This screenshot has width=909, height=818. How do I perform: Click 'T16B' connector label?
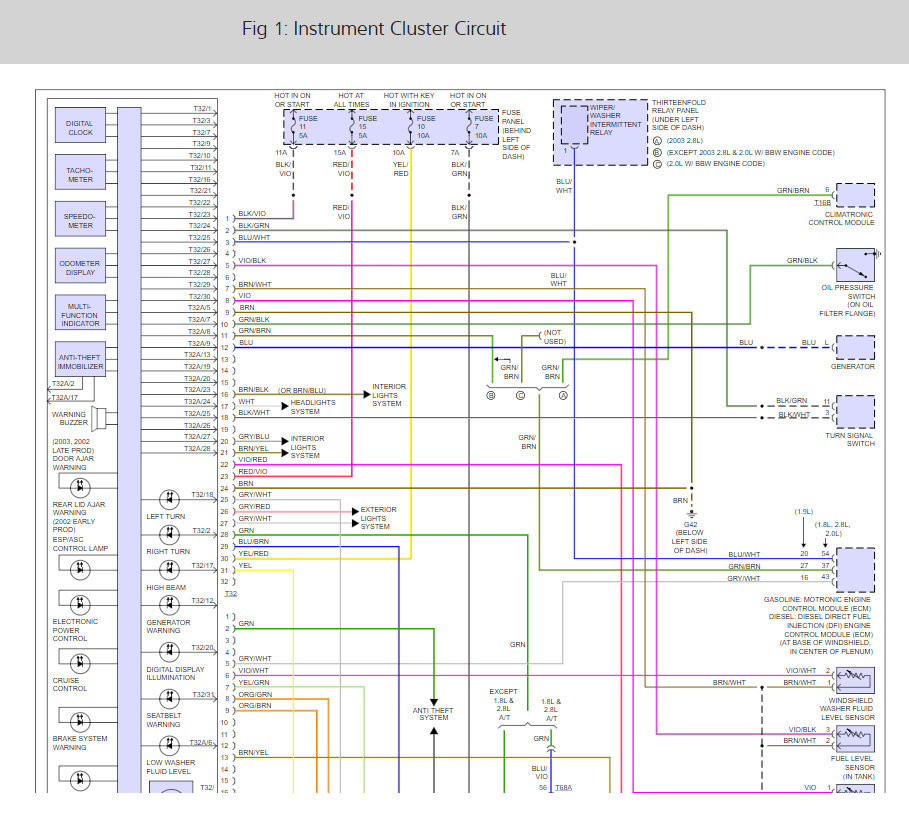(822, 203)
